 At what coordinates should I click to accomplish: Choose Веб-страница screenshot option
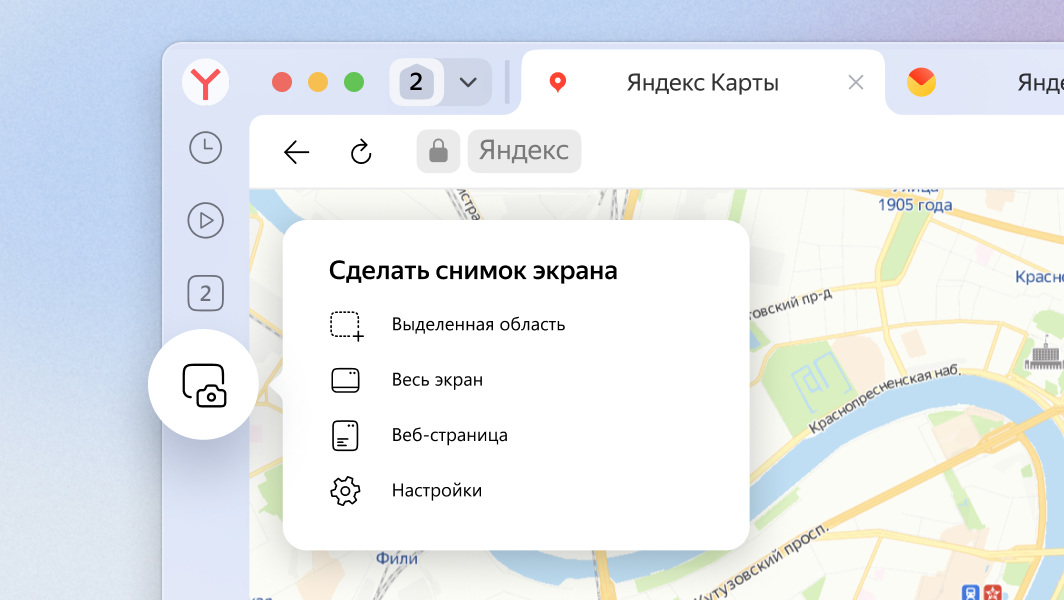[x=450, y=435]
